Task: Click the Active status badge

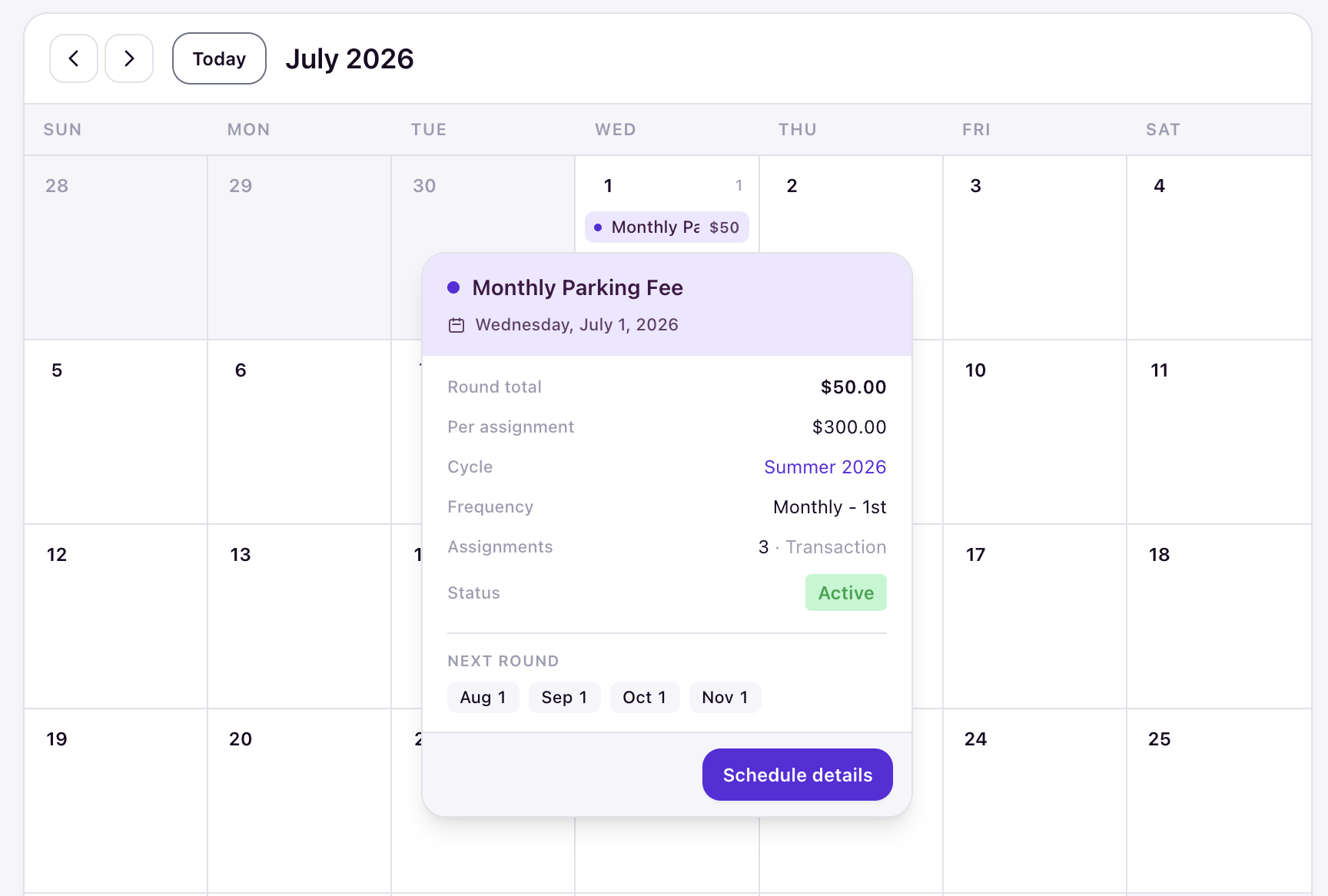Action: (846, 593)
